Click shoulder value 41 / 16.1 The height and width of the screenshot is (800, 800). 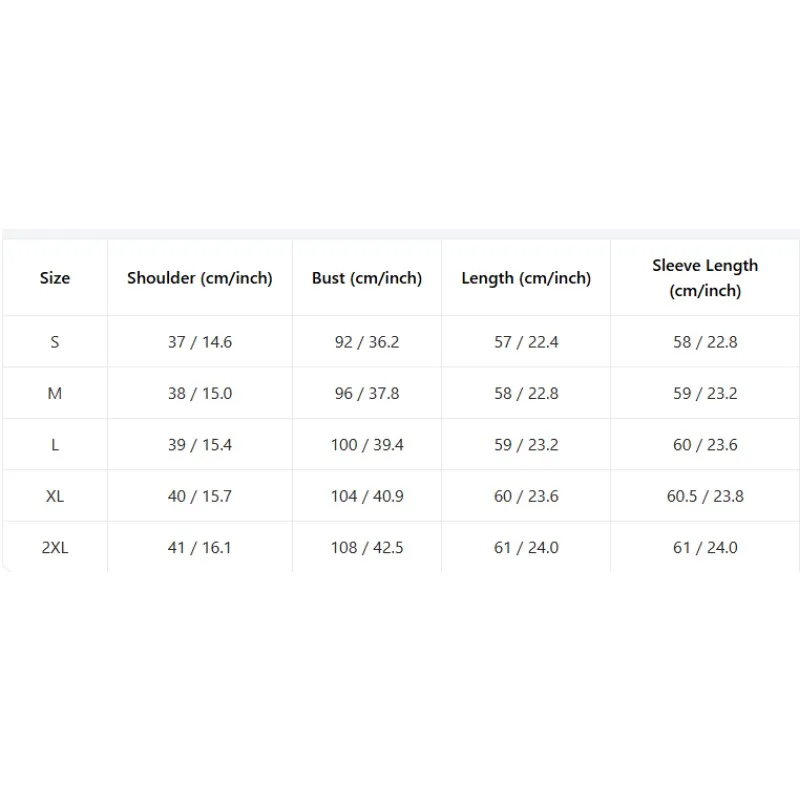[199, 547]
